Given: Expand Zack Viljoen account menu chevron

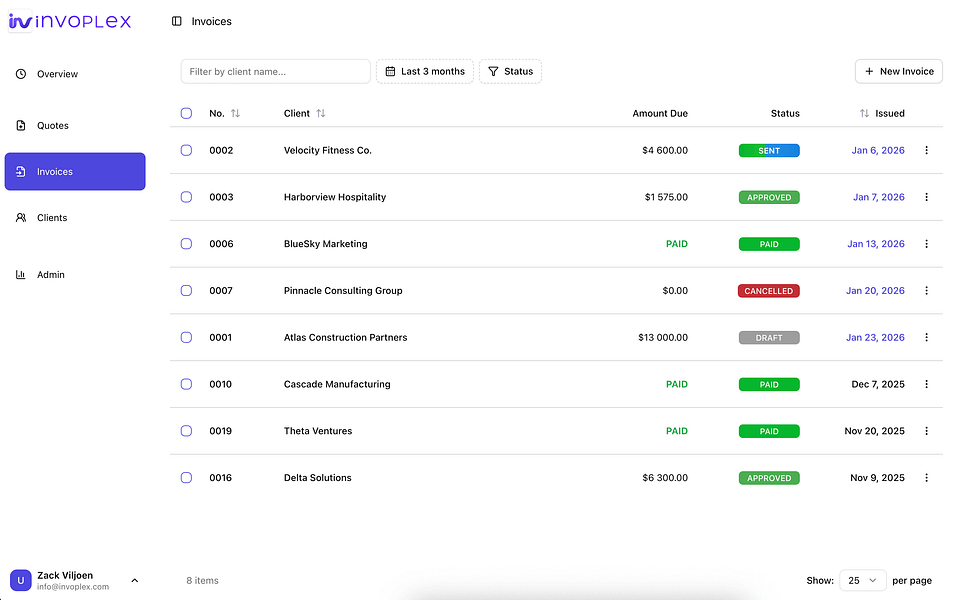Looking at the screenshot, I should click(x=135, y=580).
